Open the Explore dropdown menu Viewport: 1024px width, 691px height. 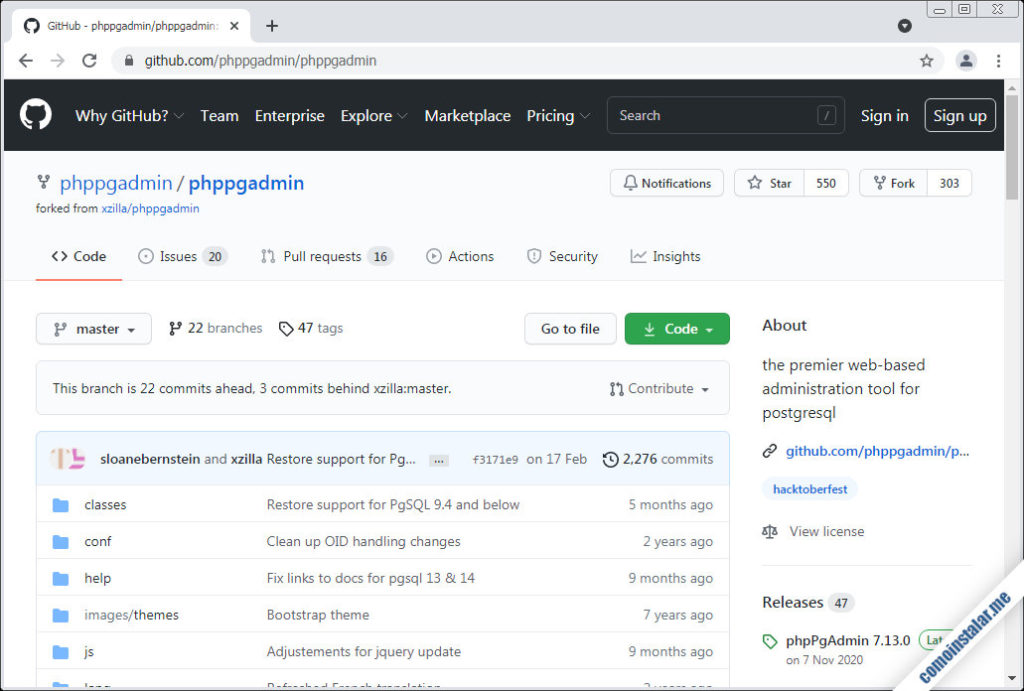point(374,116)
